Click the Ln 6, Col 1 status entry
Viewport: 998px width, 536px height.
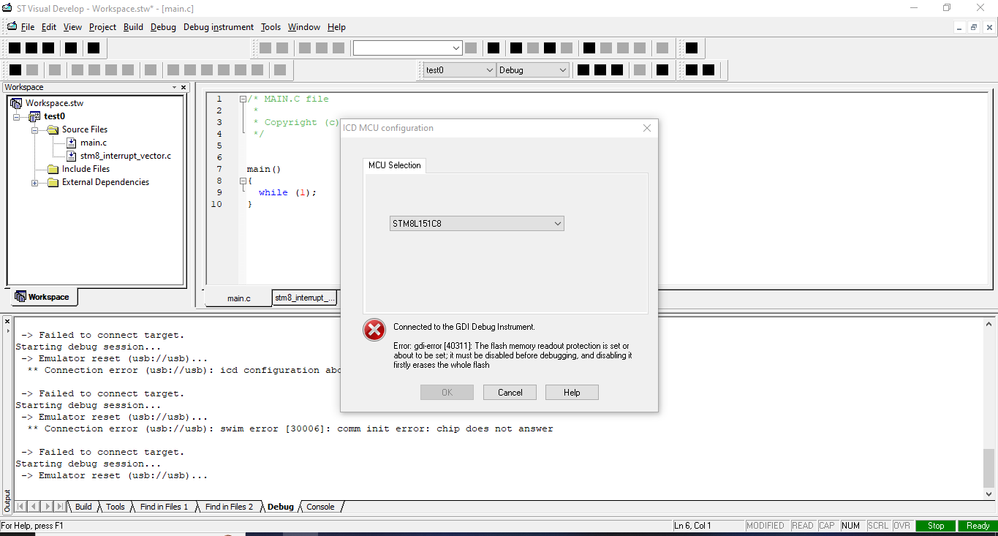pos(692,525)
